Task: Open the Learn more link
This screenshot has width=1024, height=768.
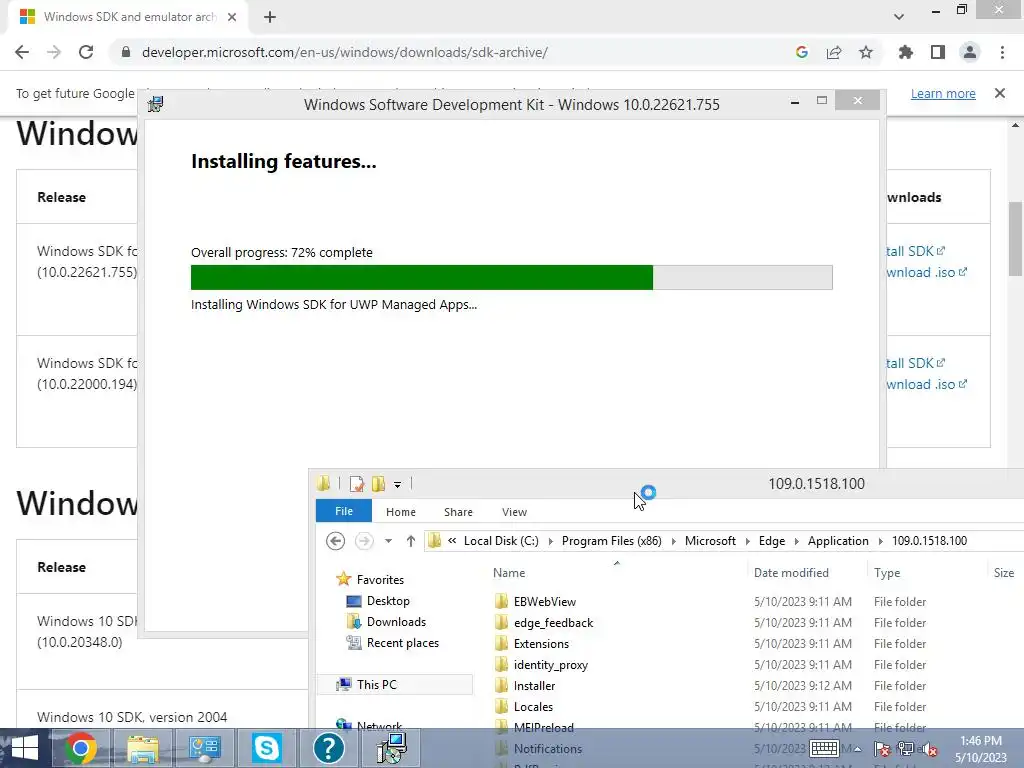Action: [x=943, y=93]
